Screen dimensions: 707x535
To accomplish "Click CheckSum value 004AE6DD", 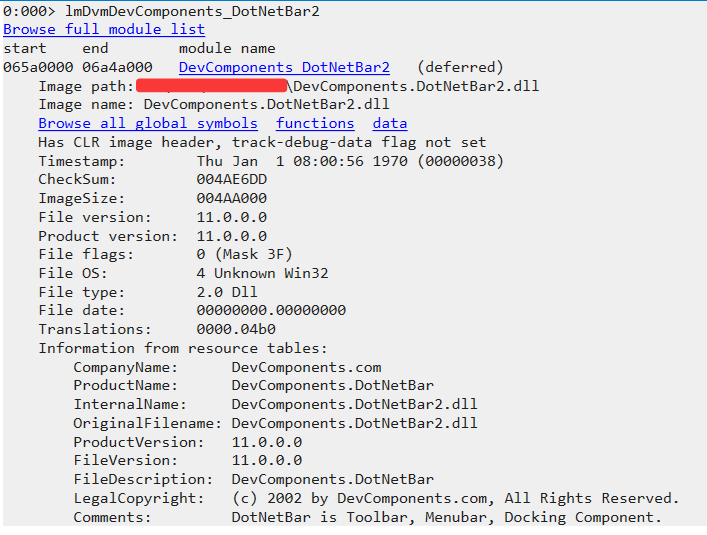I will 232,180.
